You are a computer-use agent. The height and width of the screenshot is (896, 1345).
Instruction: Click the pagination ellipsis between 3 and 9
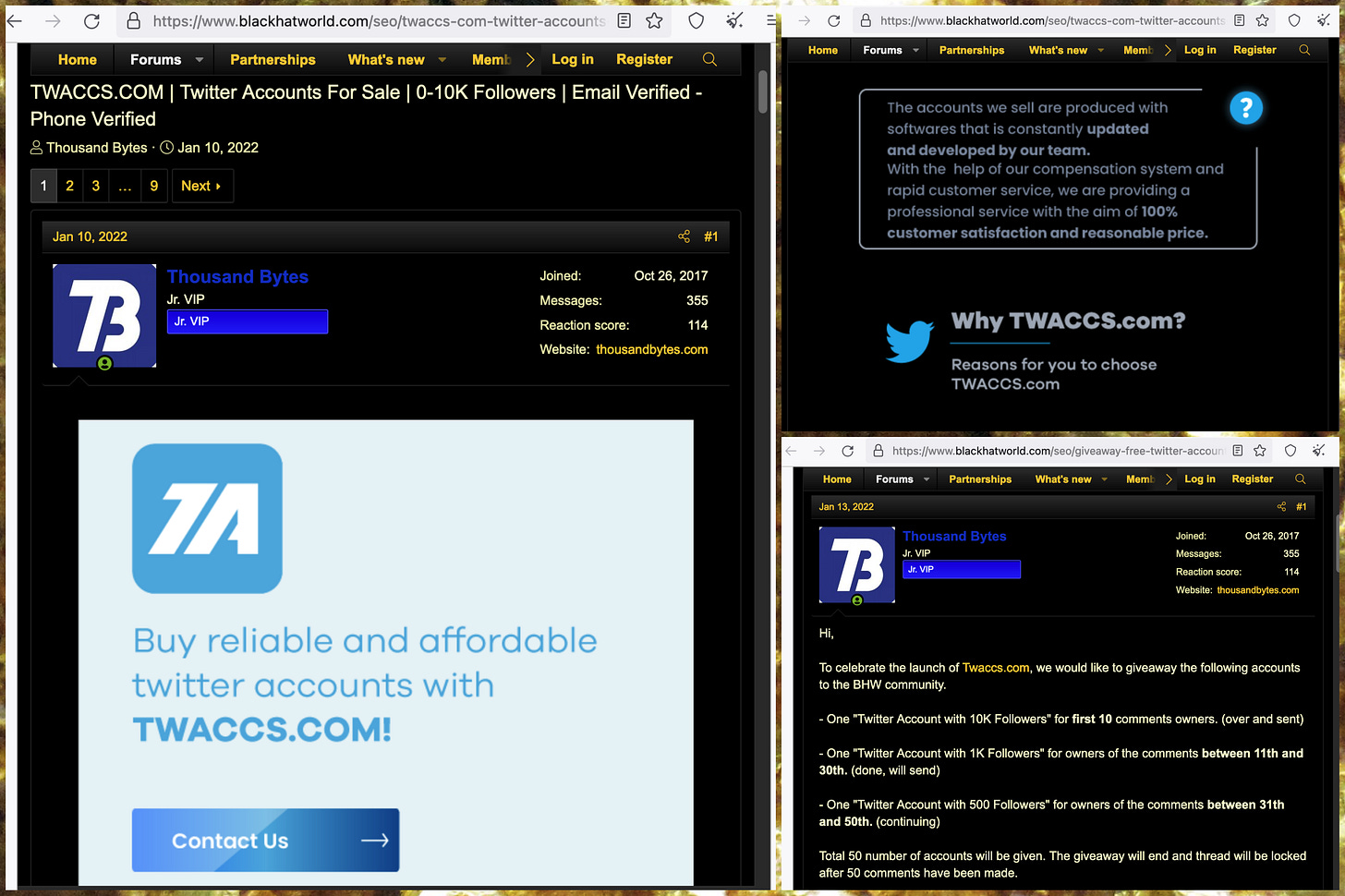click(x=125, y=186)
